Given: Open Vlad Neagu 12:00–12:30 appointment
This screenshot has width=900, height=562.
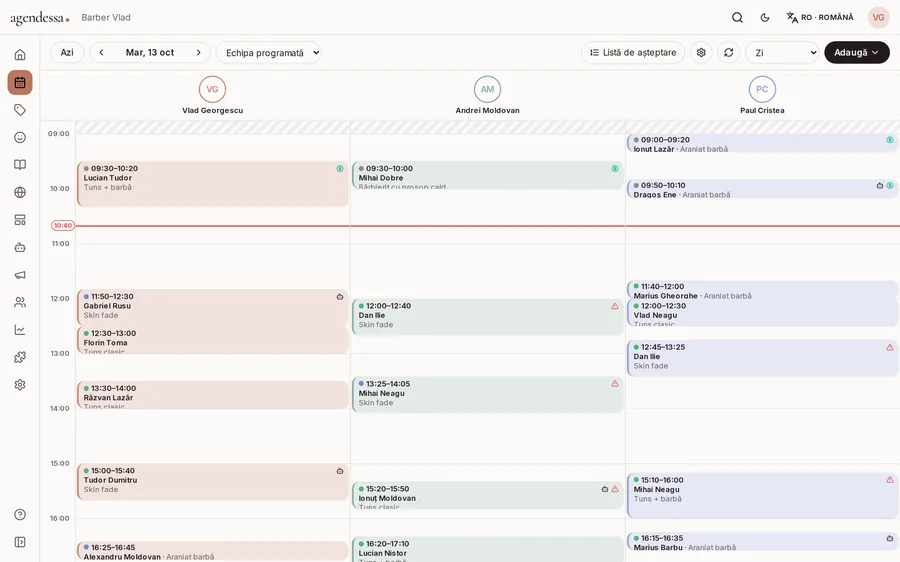Looking at the screenshot, I should point(763,313).
